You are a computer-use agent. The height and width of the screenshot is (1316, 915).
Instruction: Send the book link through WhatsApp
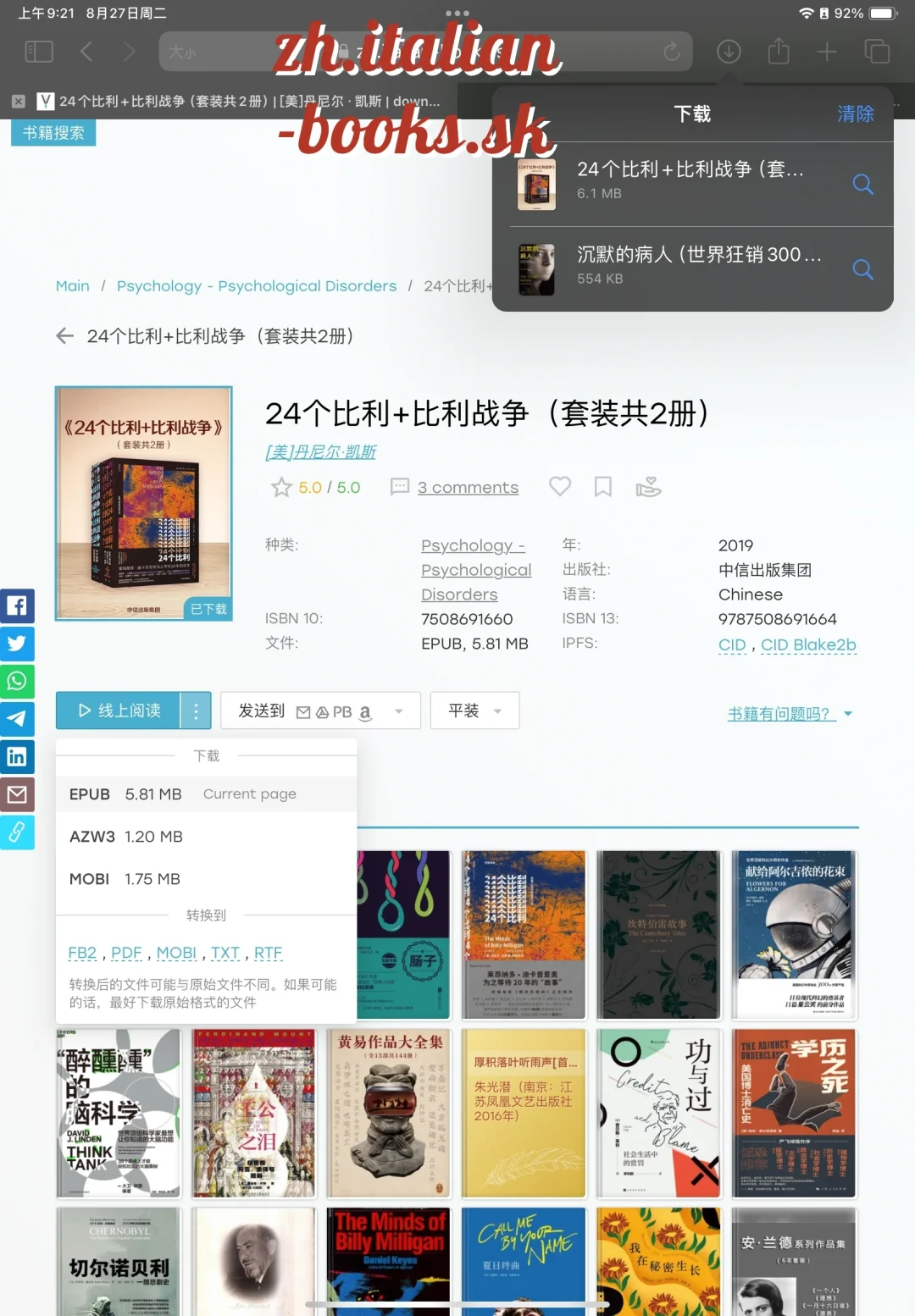pos(18,681)
